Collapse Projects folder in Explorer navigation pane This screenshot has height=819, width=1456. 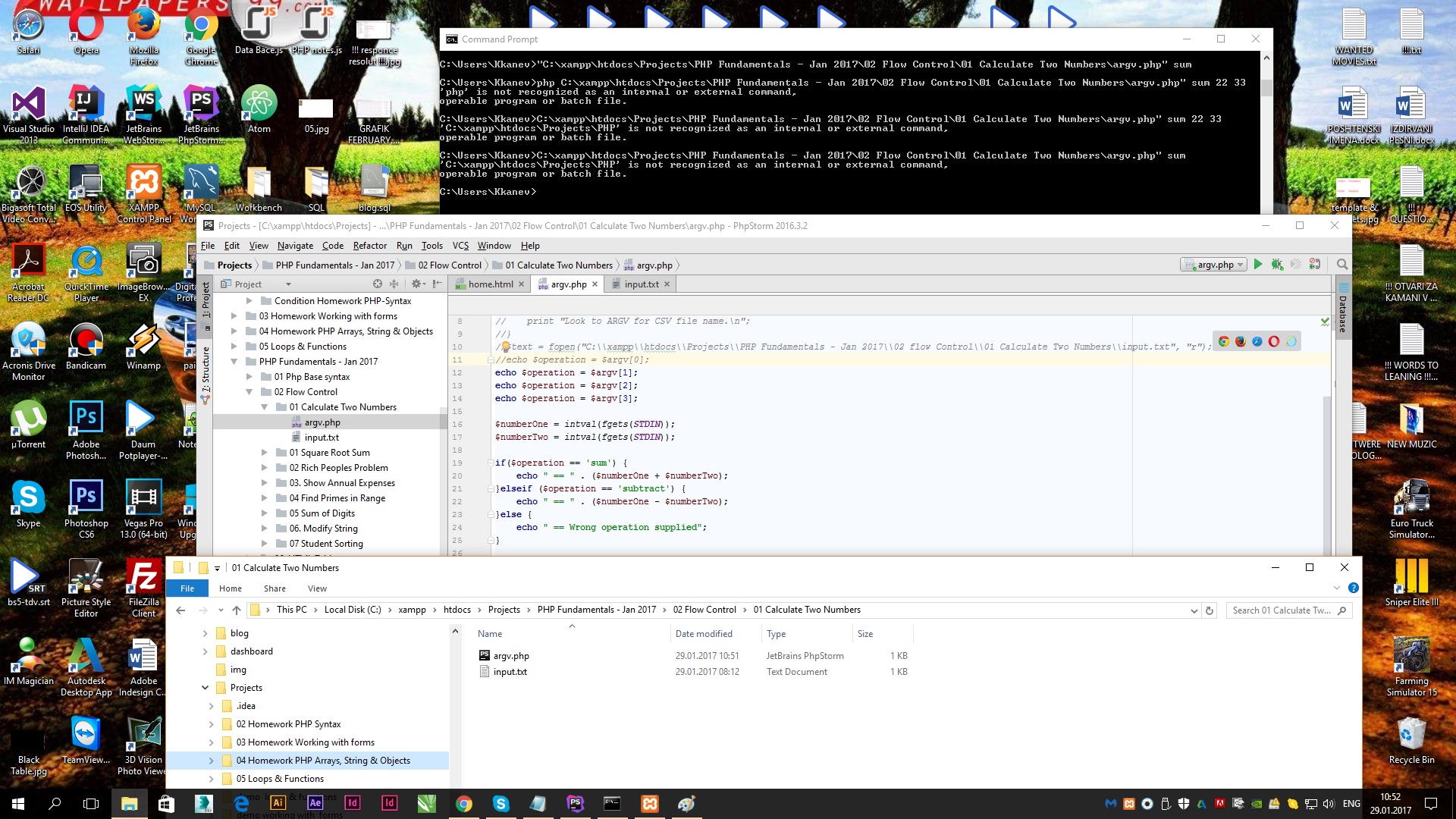coord(205,688)
